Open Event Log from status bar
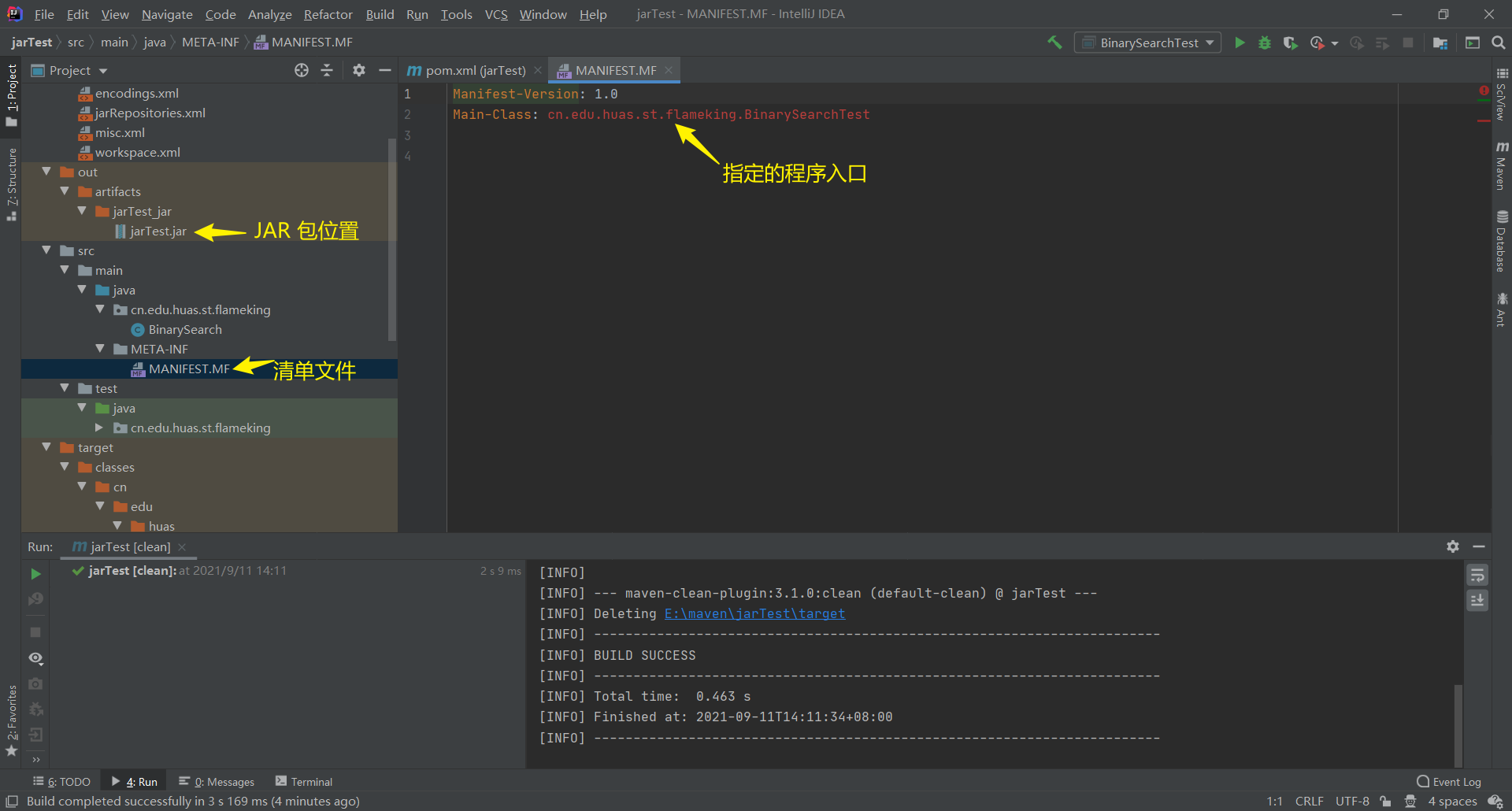The width and height of the screenshot is (1512, 811). [1449, 782]
